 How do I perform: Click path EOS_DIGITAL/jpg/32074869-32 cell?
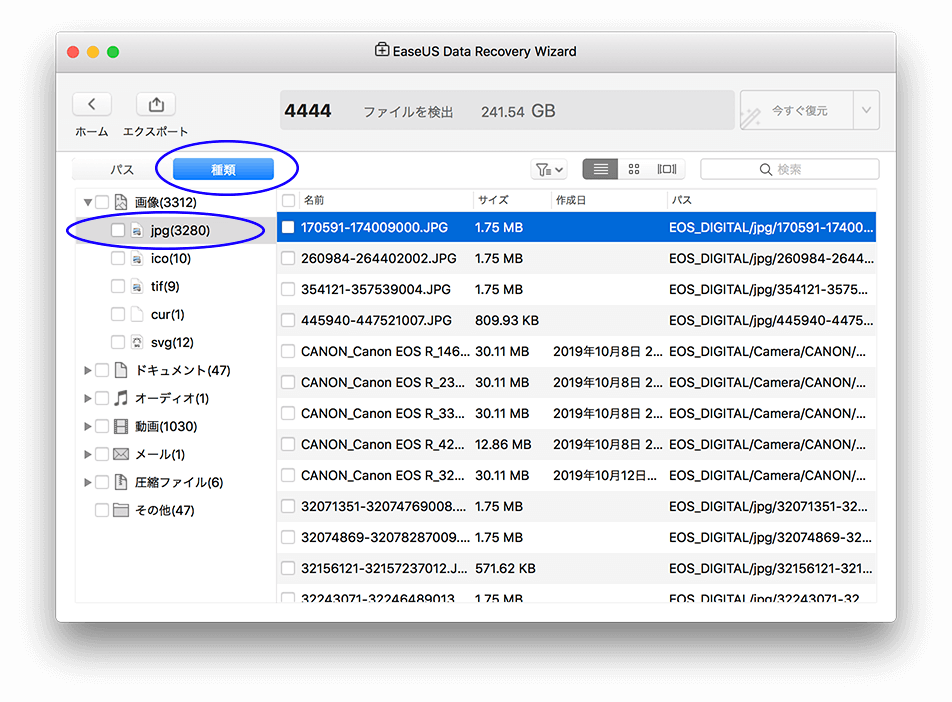click(x=770, y=537)
